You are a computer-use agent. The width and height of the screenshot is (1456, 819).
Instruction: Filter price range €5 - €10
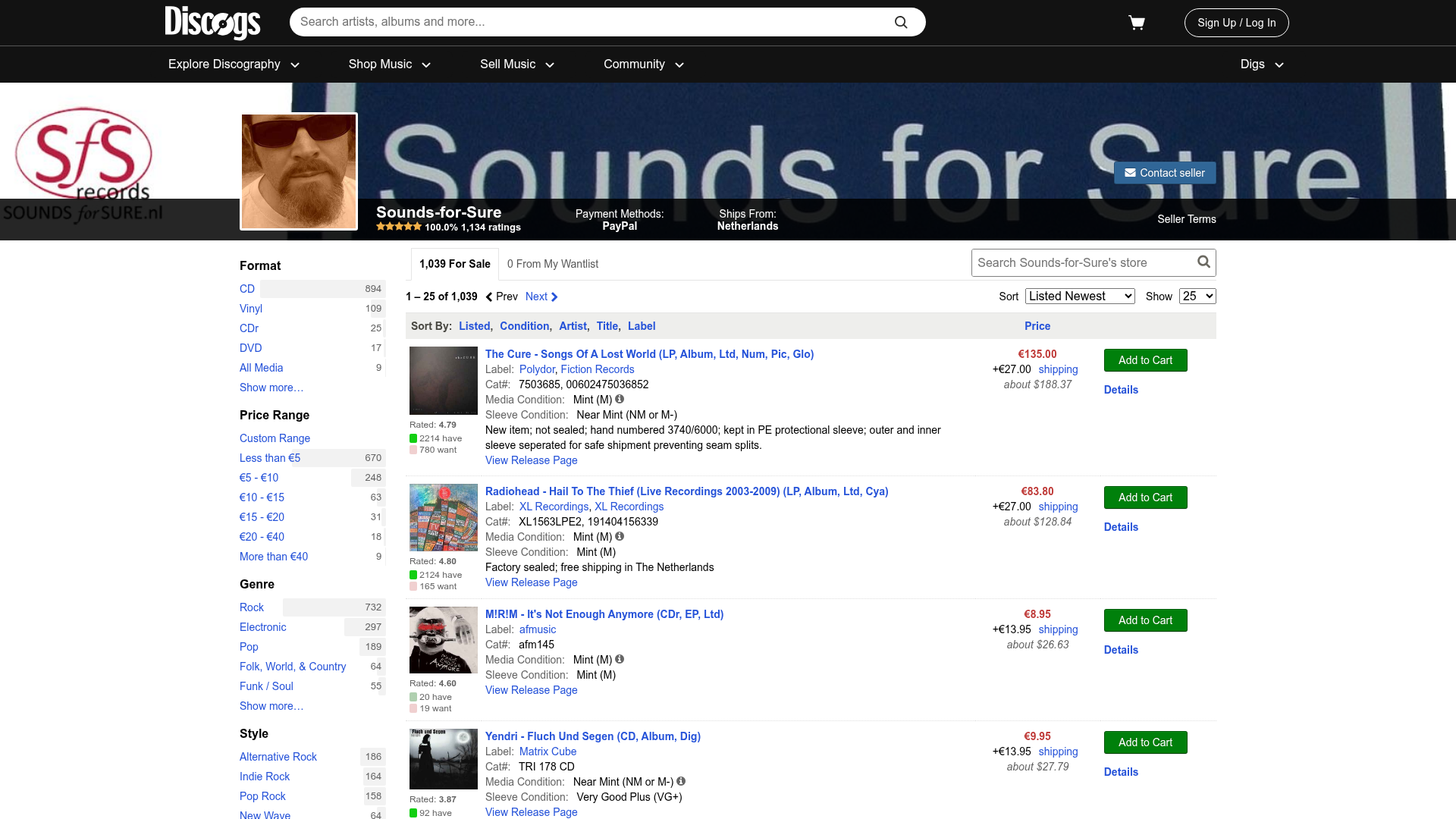pos(259,478)
